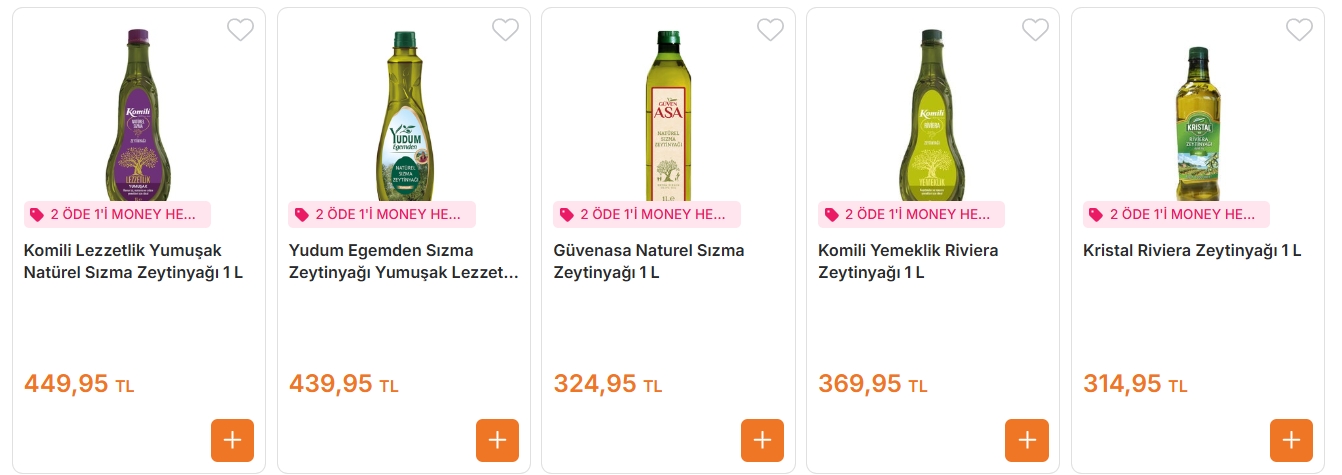Click promo tag on Kristal Riviera card
The image size is (1342, 475).
[x=1176, y=214]
